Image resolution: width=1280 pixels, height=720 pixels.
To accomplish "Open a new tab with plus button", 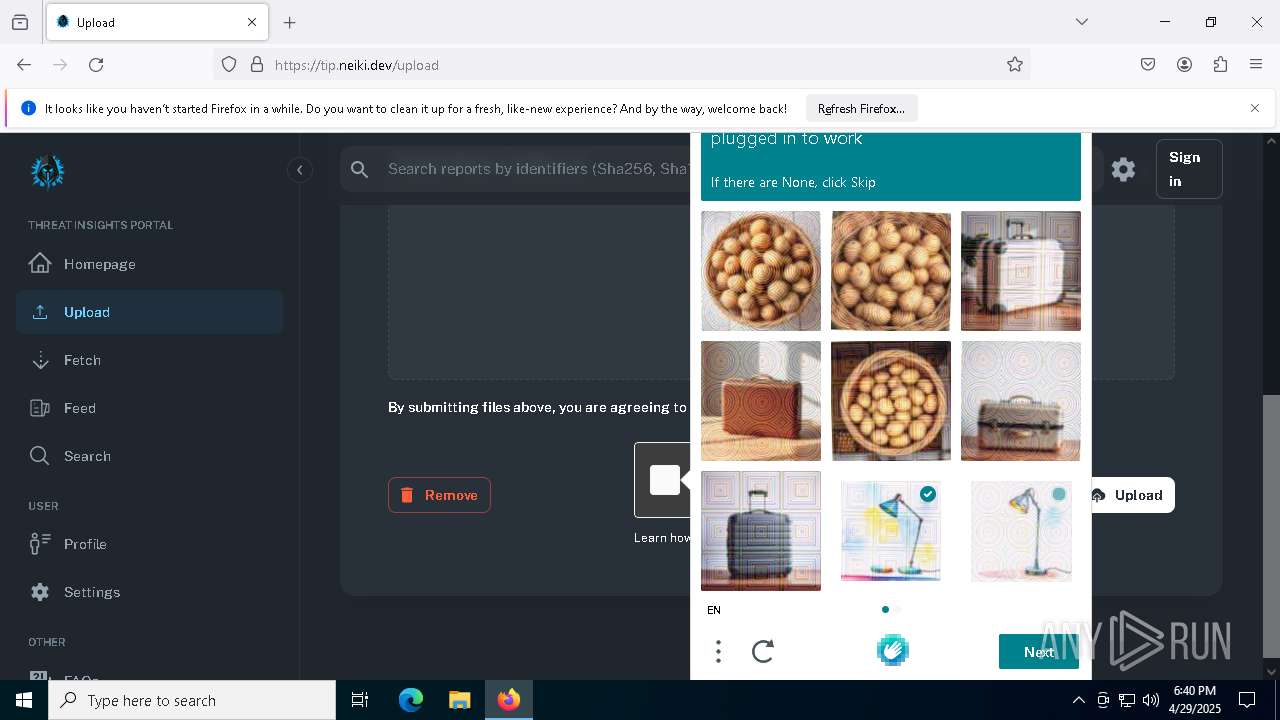I will (x=290, y=22).
